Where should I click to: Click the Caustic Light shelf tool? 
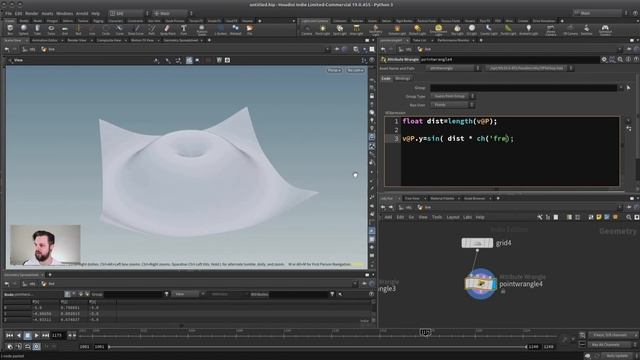point(489,30)
